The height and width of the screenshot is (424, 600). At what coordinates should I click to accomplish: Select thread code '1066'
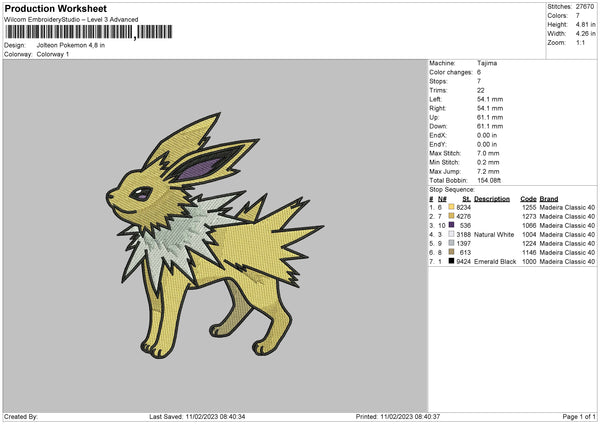pos(529,225)
